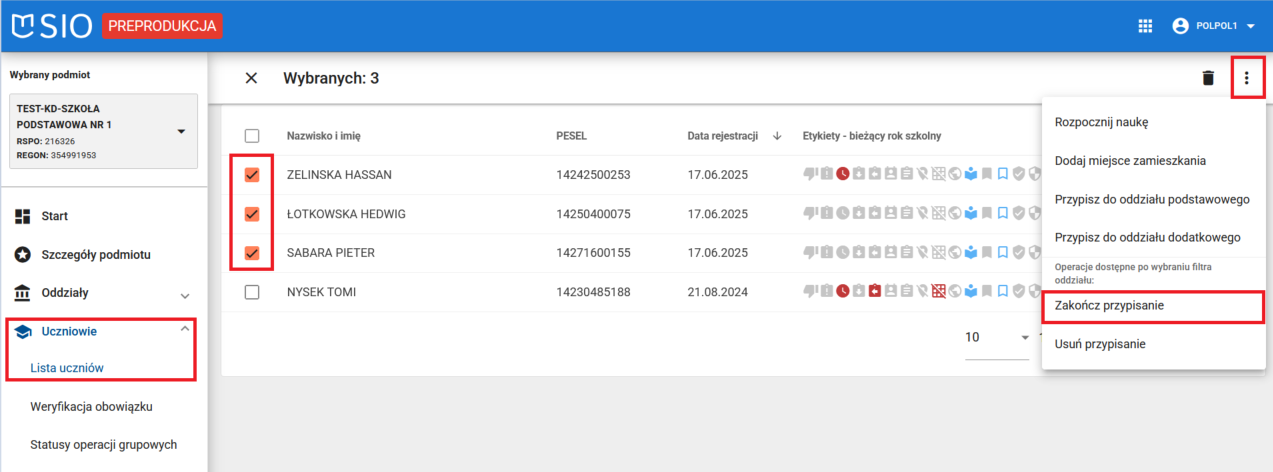The image size is (1273, 472).
Task: Open Start dashboard in sidebar
Action: point(54,216)
